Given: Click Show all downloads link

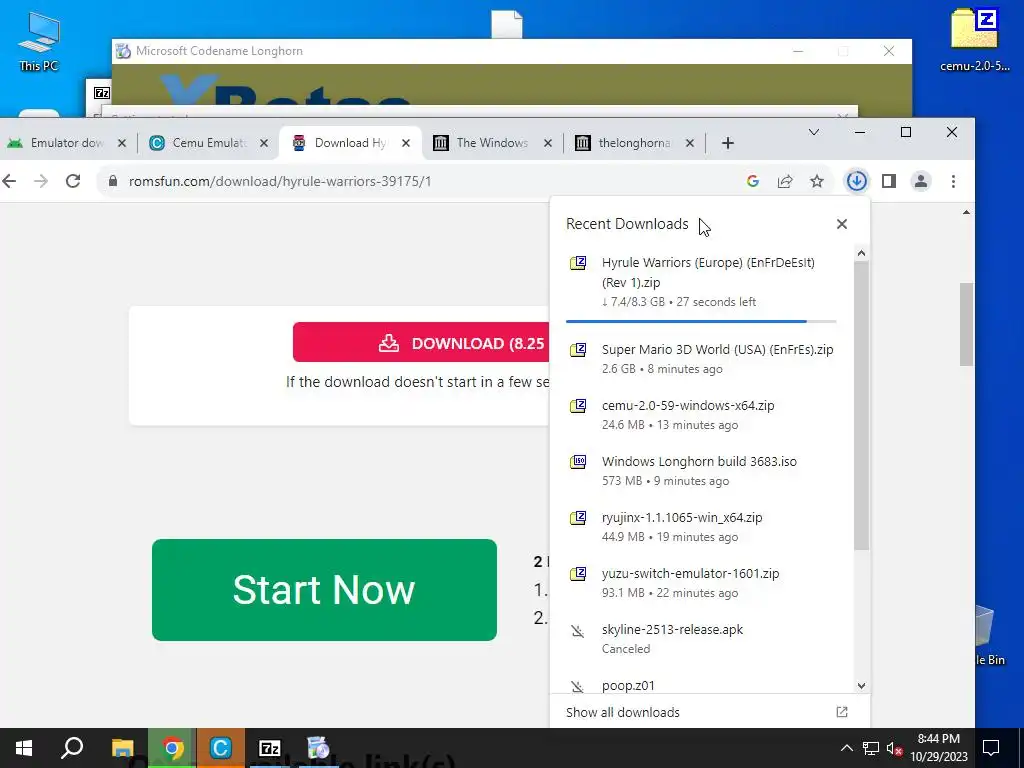Looking at the screenshot, I should 622,712.
